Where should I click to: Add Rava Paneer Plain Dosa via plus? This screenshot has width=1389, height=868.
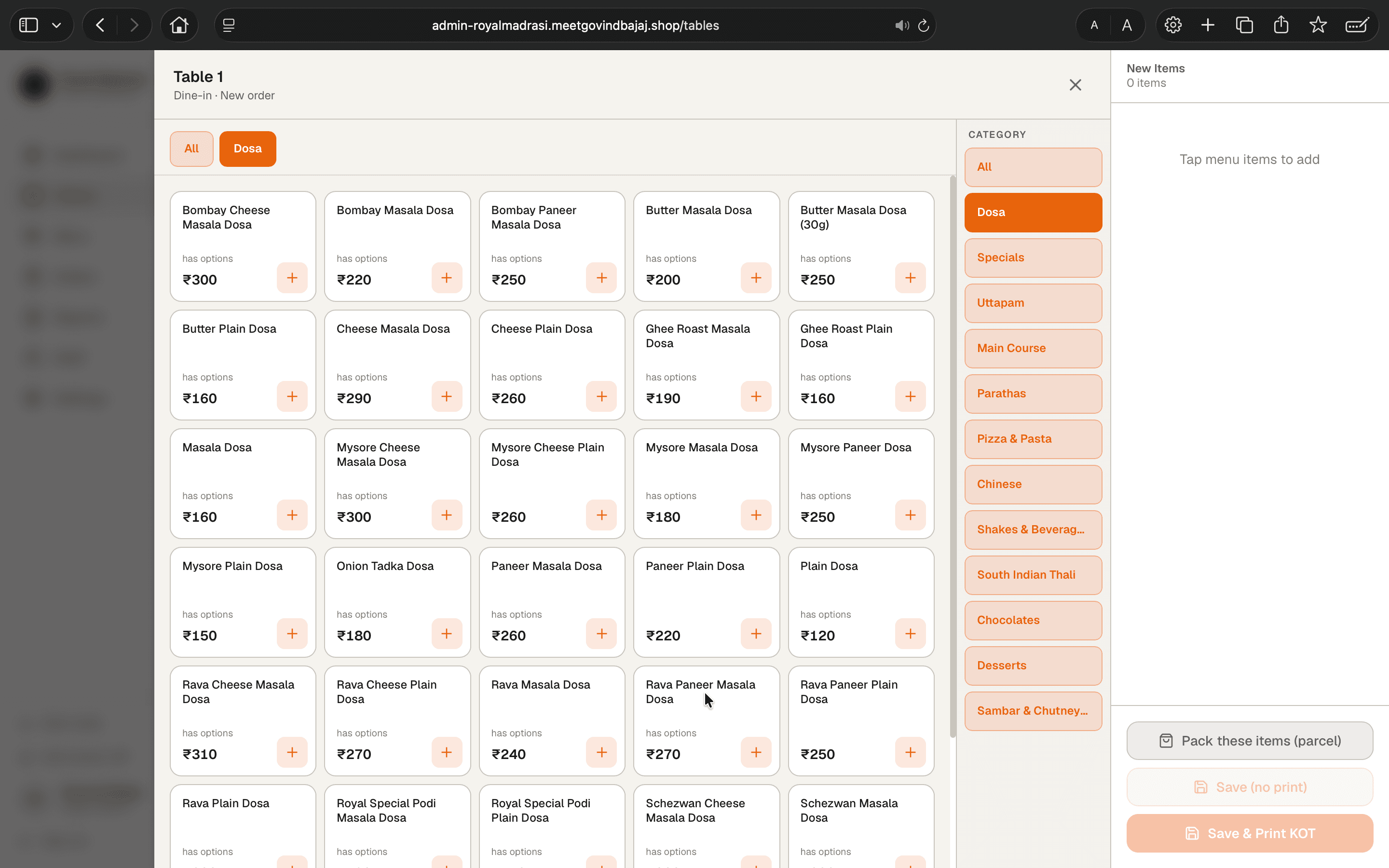(x=910, y=752)
